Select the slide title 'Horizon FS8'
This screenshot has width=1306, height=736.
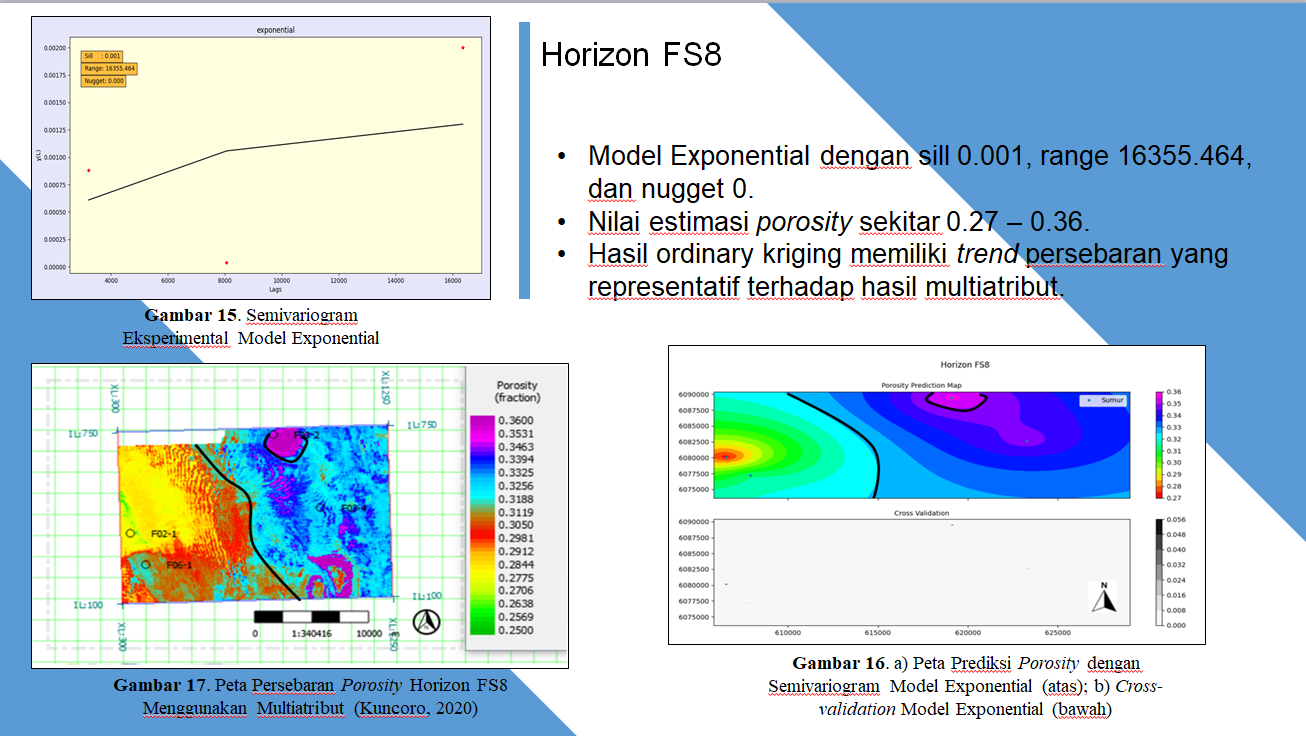point(631,54)
